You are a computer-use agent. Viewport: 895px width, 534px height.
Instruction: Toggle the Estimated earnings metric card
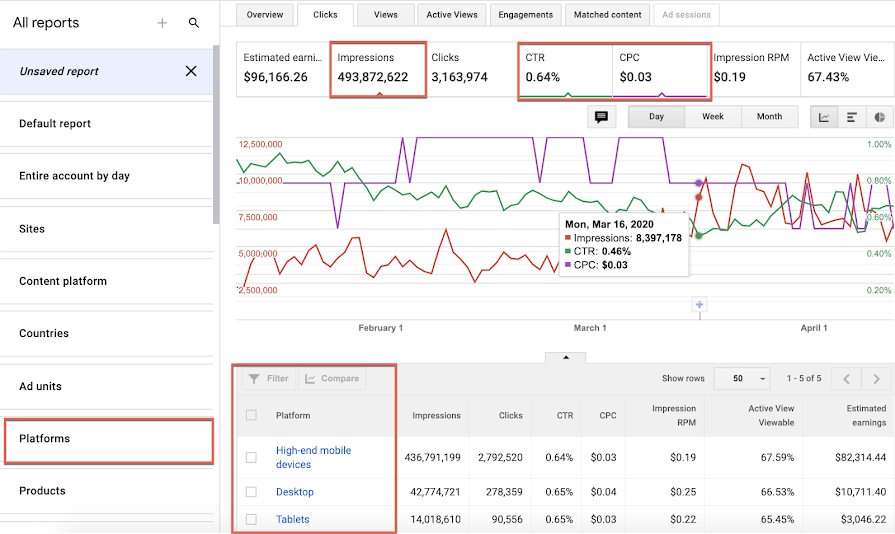(x=283, y=69)
